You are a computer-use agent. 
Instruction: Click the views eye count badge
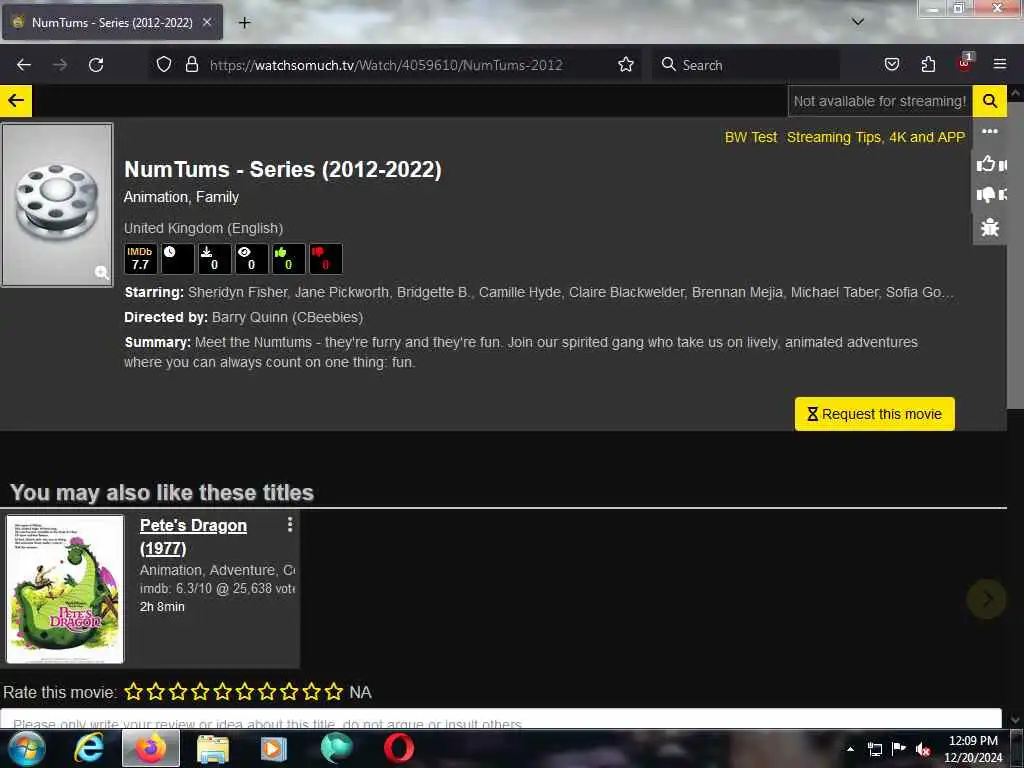(x=252, y=259)
